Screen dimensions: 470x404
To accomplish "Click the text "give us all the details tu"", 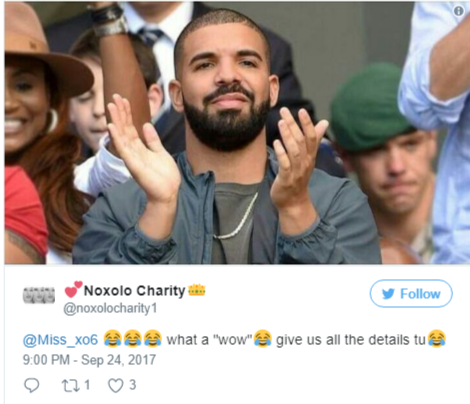I will 351,340.
